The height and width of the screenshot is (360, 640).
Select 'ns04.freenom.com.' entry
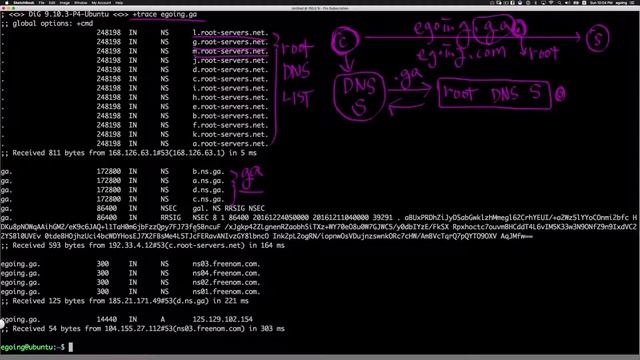point(226,273)
